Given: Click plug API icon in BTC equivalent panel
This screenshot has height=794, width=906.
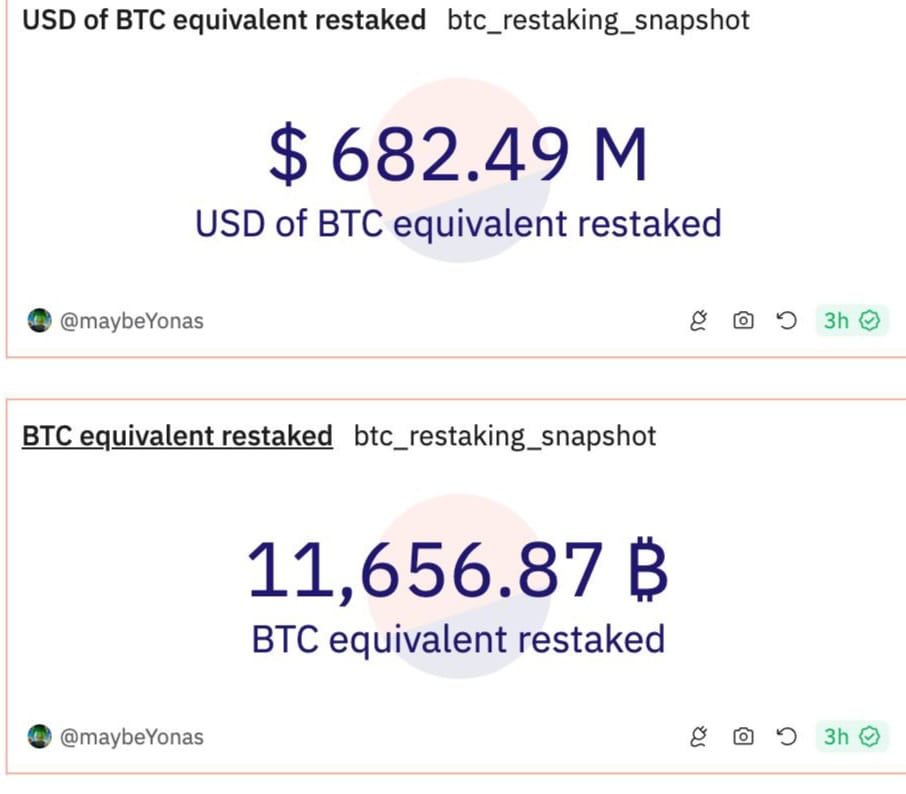Looking at the screenshot, I should tap(699, 737).
